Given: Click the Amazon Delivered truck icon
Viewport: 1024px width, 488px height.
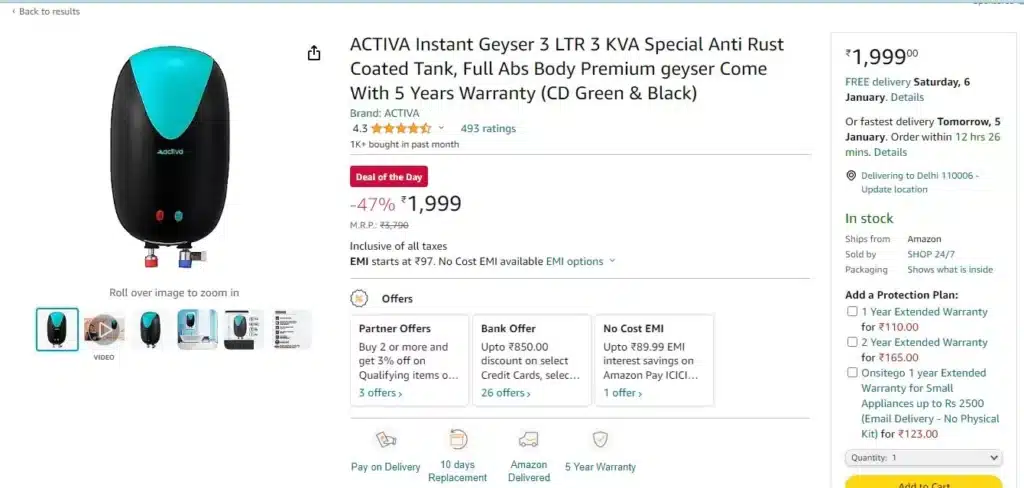Looking at the screenshot, I should tap(528, 439).
